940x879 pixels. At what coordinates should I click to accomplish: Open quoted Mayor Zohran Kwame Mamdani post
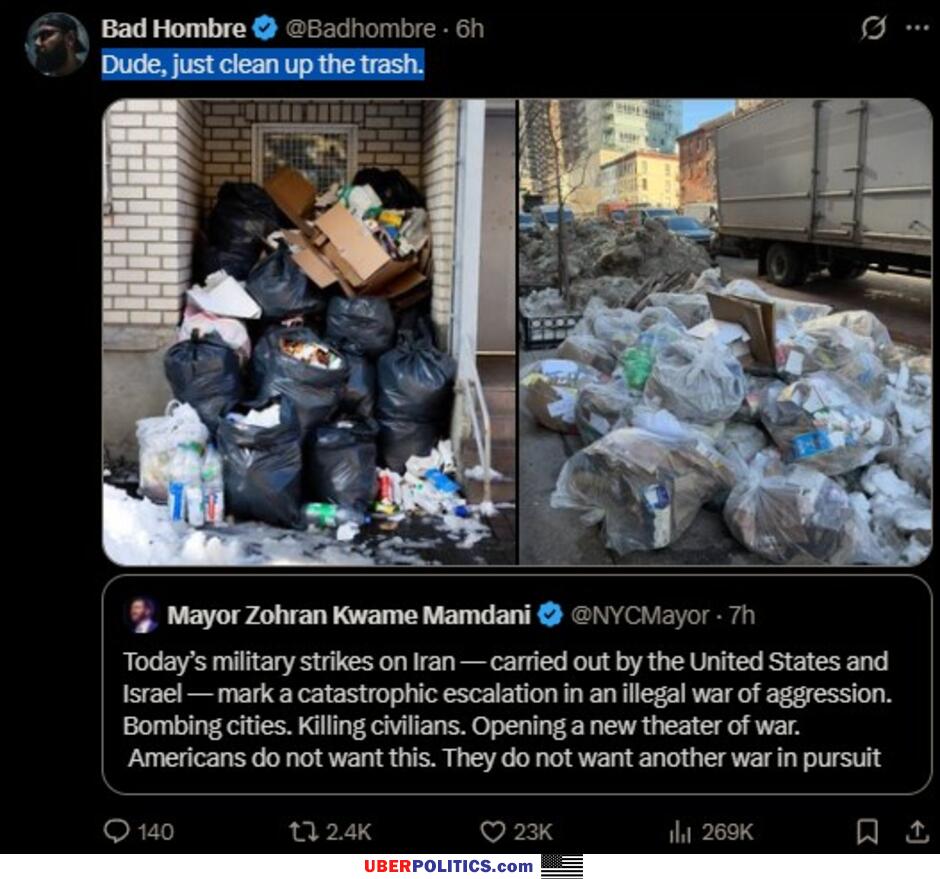point(517,685)
